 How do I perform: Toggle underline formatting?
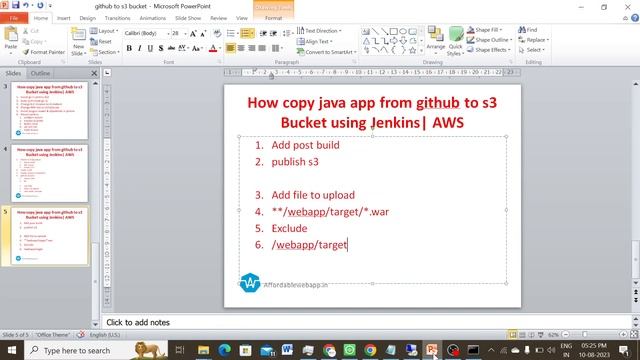click(150, 48)
